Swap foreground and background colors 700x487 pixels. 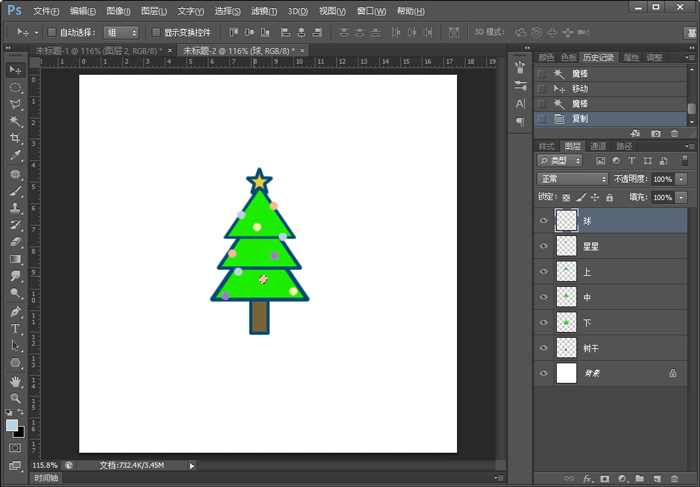point(21,412)
